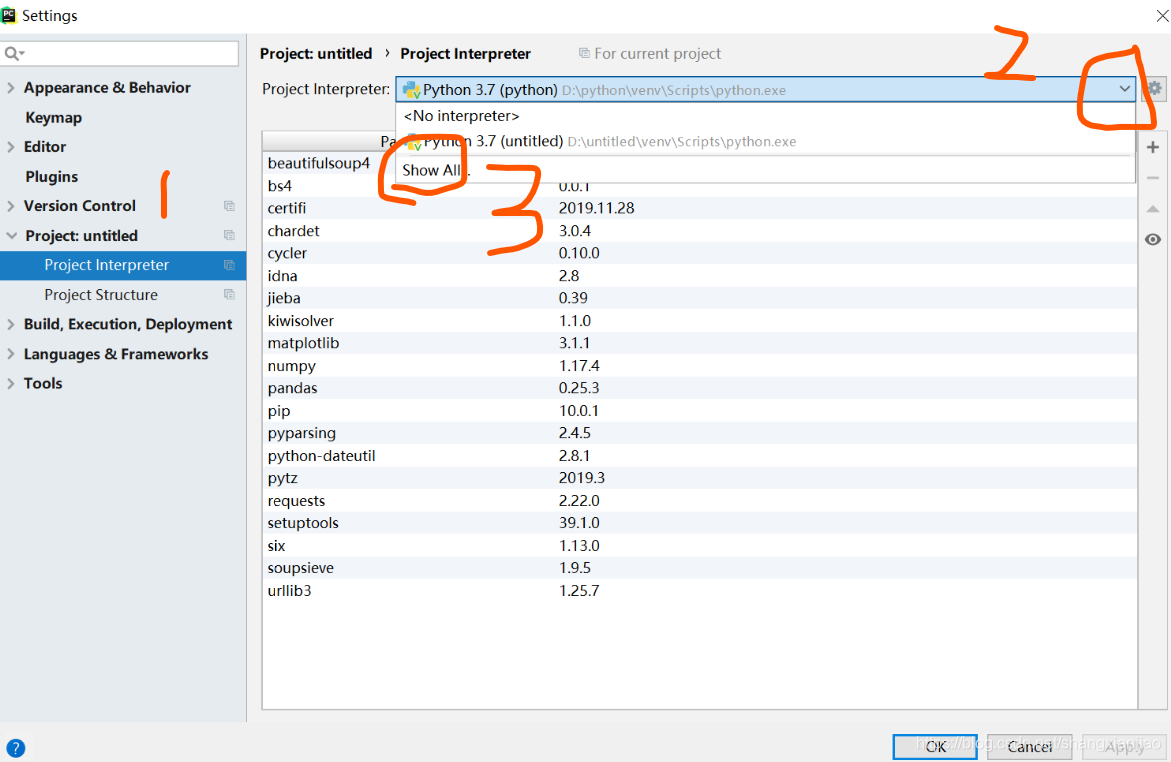Select the requests package row
The width and height of the screenshot is (1171, 762).
click(x=700, y=501)
